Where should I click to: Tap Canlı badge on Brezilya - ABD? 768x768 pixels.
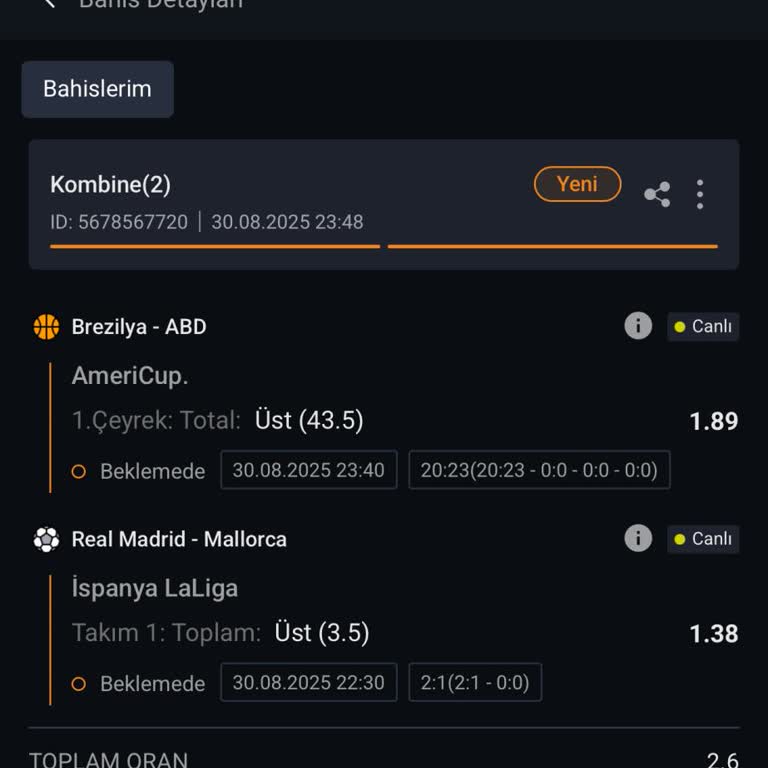pyautogui.click(x=703, y=327)
